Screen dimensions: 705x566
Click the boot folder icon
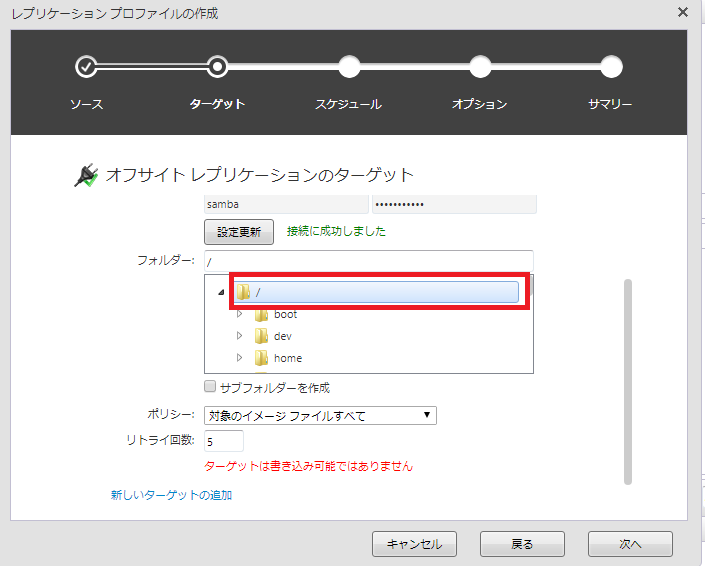[x=261, y=315]
